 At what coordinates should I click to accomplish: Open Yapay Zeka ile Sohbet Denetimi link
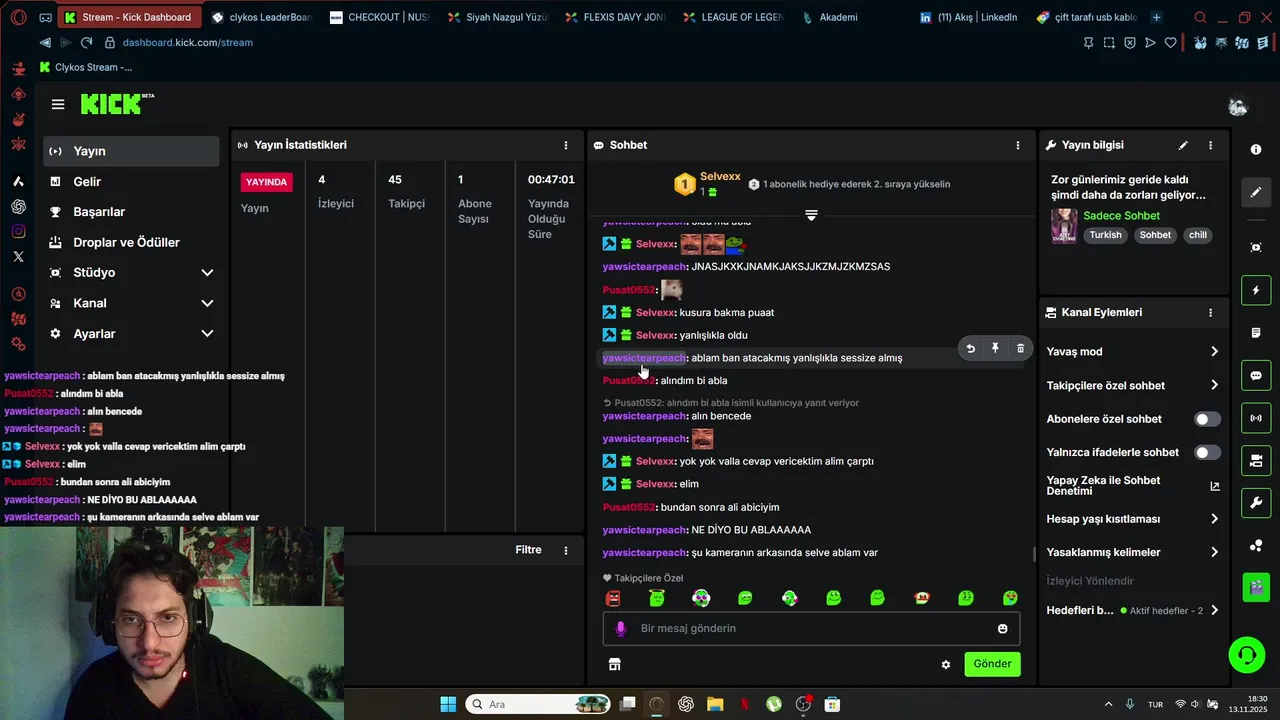(1133, 485)
